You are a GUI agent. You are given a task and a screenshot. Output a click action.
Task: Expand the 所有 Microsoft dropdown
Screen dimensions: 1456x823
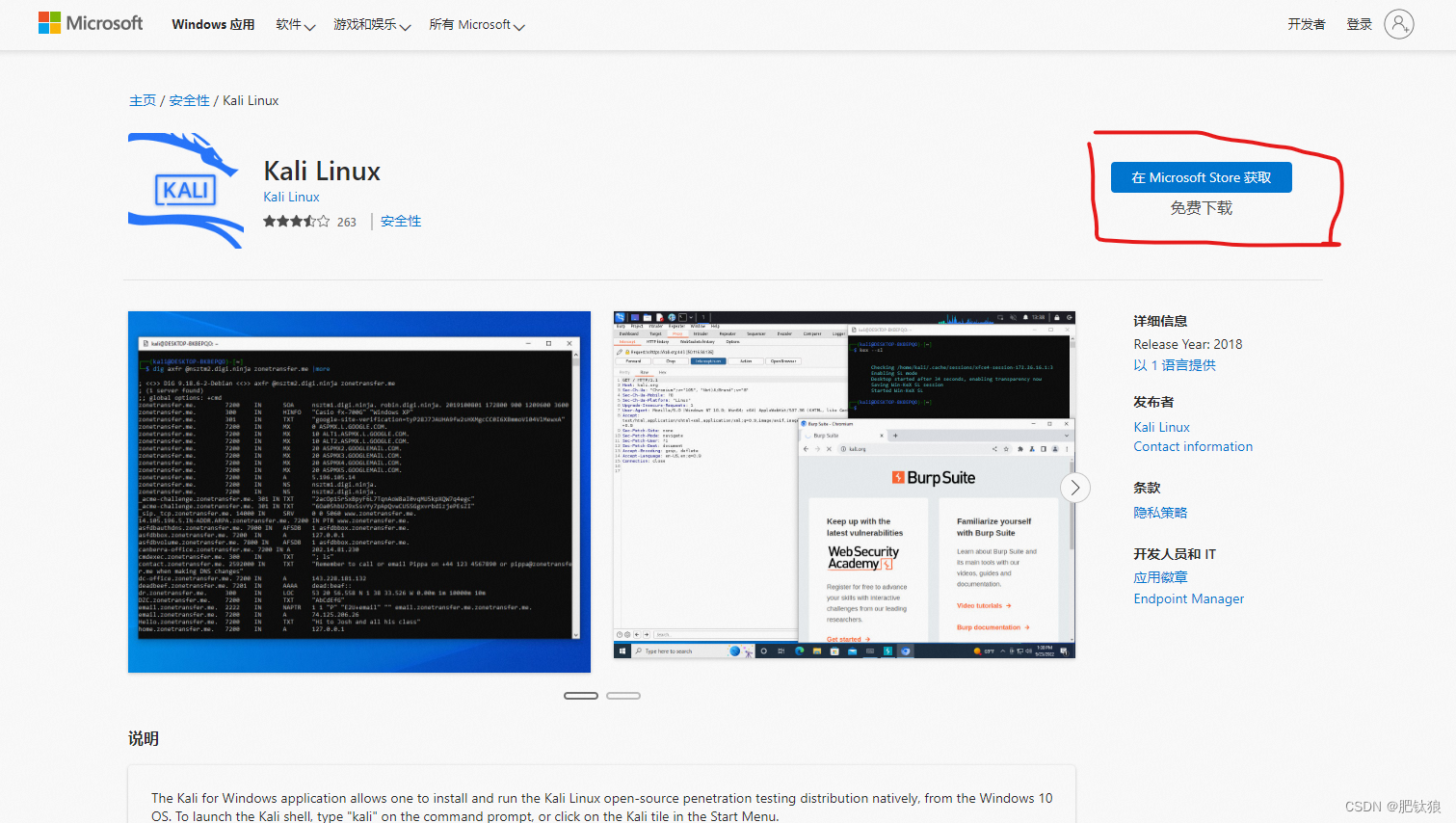(x=477, y=24)
